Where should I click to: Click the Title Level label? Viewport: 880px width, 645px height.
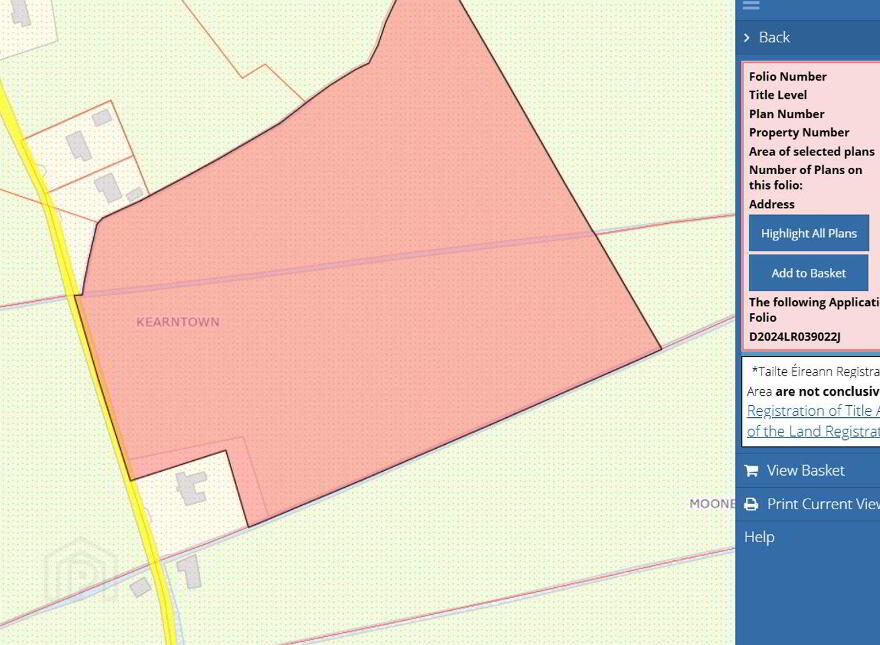click(778, 95)
